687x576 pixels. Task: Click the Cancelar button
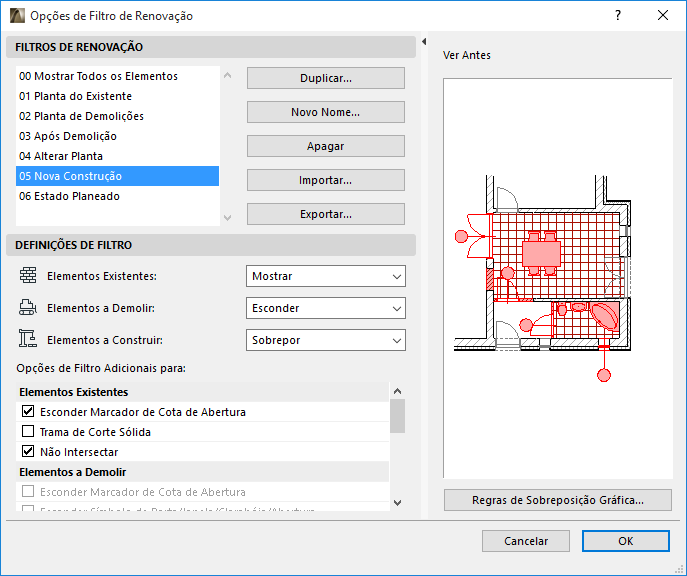(526, 541)
